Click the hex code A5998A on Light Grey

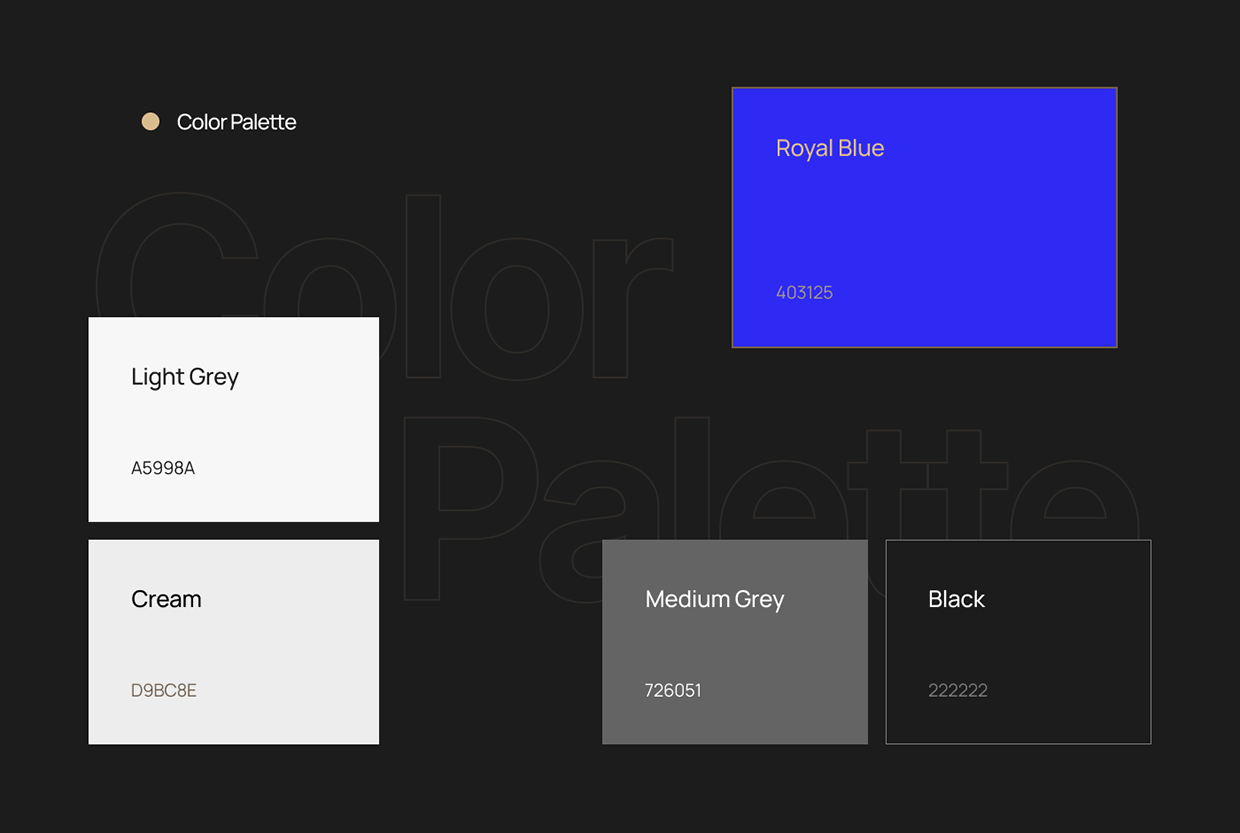(x=162, y=467)
